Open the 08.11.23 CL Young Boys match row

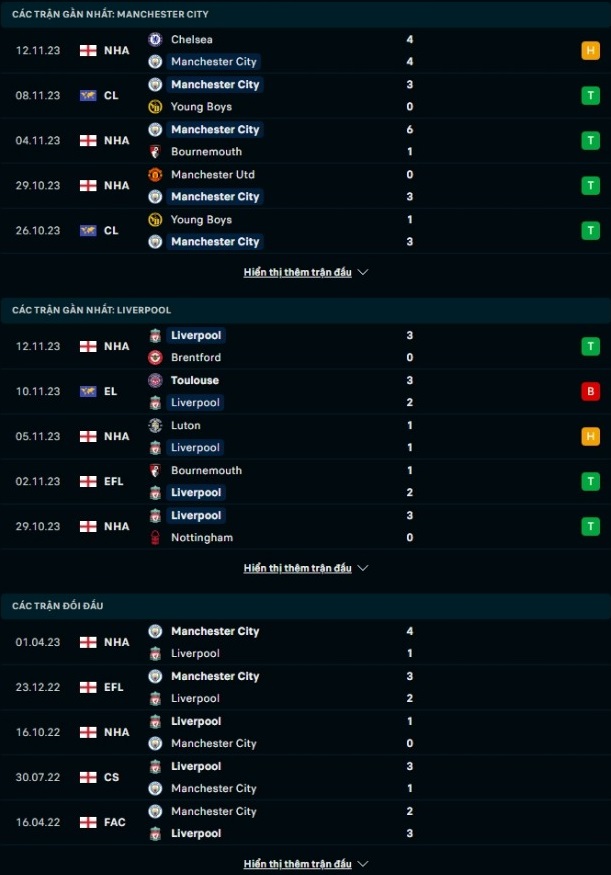tap(305, 95)
